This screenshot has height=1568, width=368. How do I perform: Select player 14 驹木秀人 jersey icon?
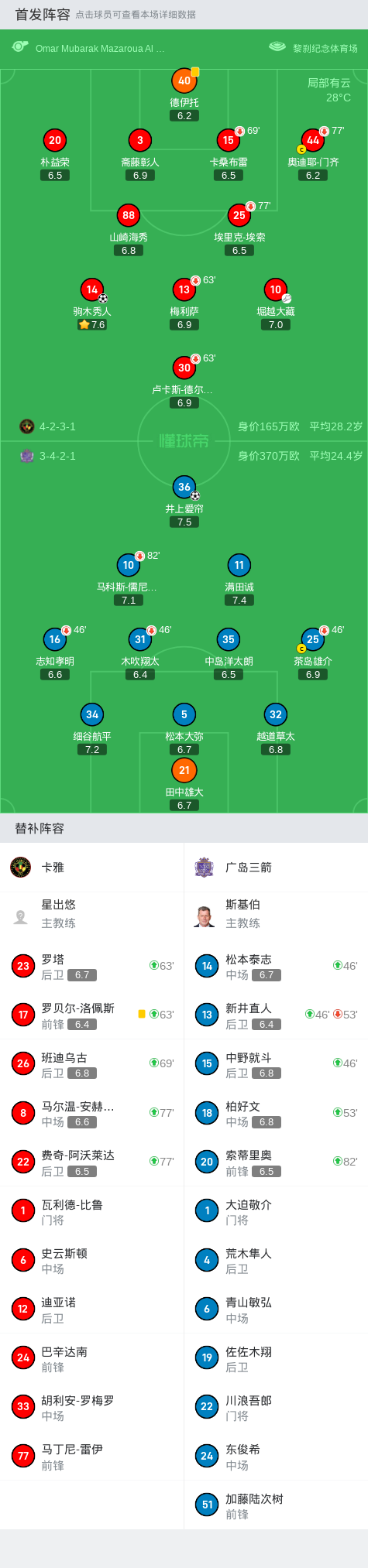pos(92,289)
